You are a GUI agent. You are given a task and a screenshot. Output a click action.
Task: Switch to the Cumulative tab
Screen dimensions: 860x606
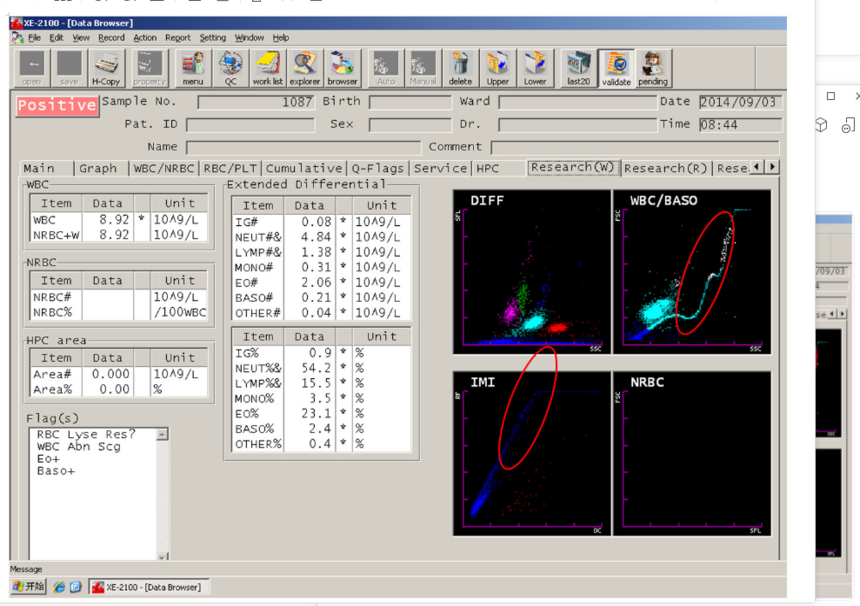click(x=304, y=168)
